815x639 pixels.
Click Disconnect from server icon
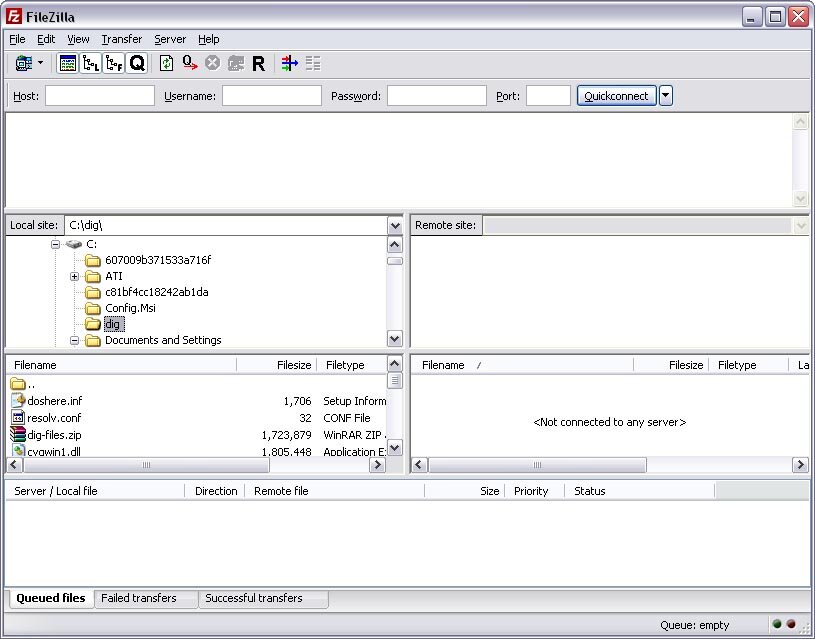point(235,63)
